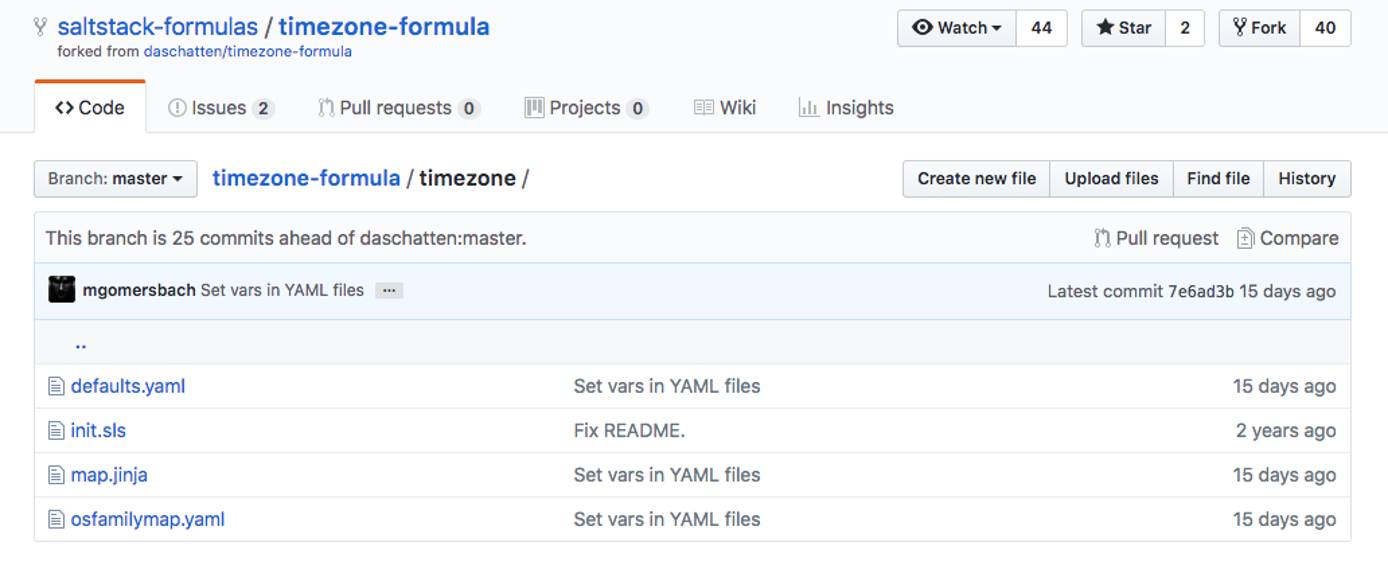The width and height of the screenshot is (1388, 573).
Task: Open the Wiki tab
Action: (x=725, y=108)
